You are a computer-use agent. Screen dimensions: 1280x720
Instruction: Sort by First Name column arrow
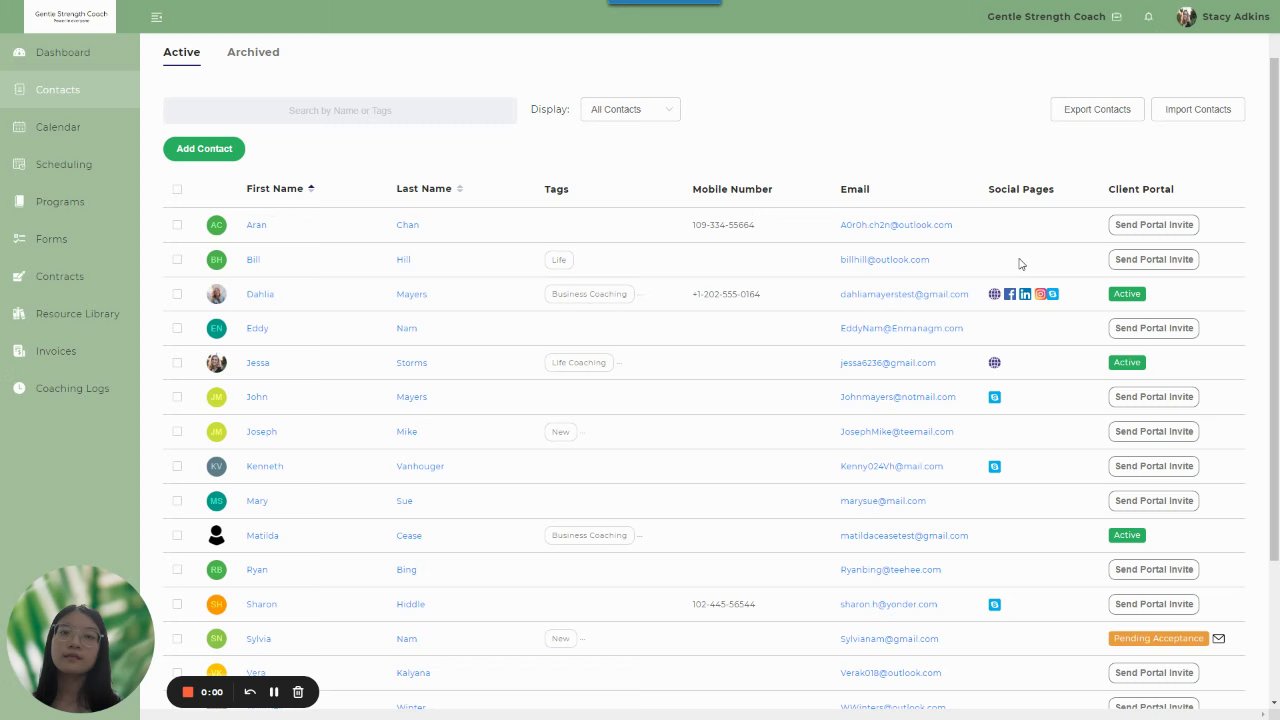[311, 189]
